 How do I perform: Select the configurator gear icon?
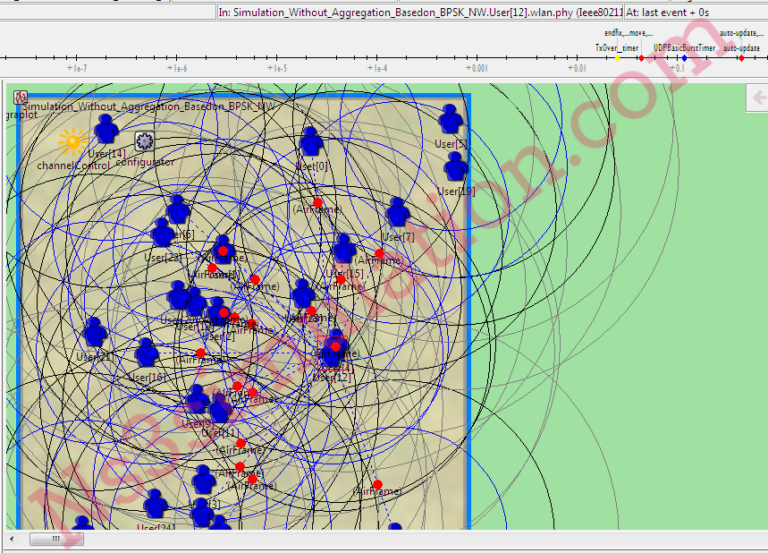[144, 142]
